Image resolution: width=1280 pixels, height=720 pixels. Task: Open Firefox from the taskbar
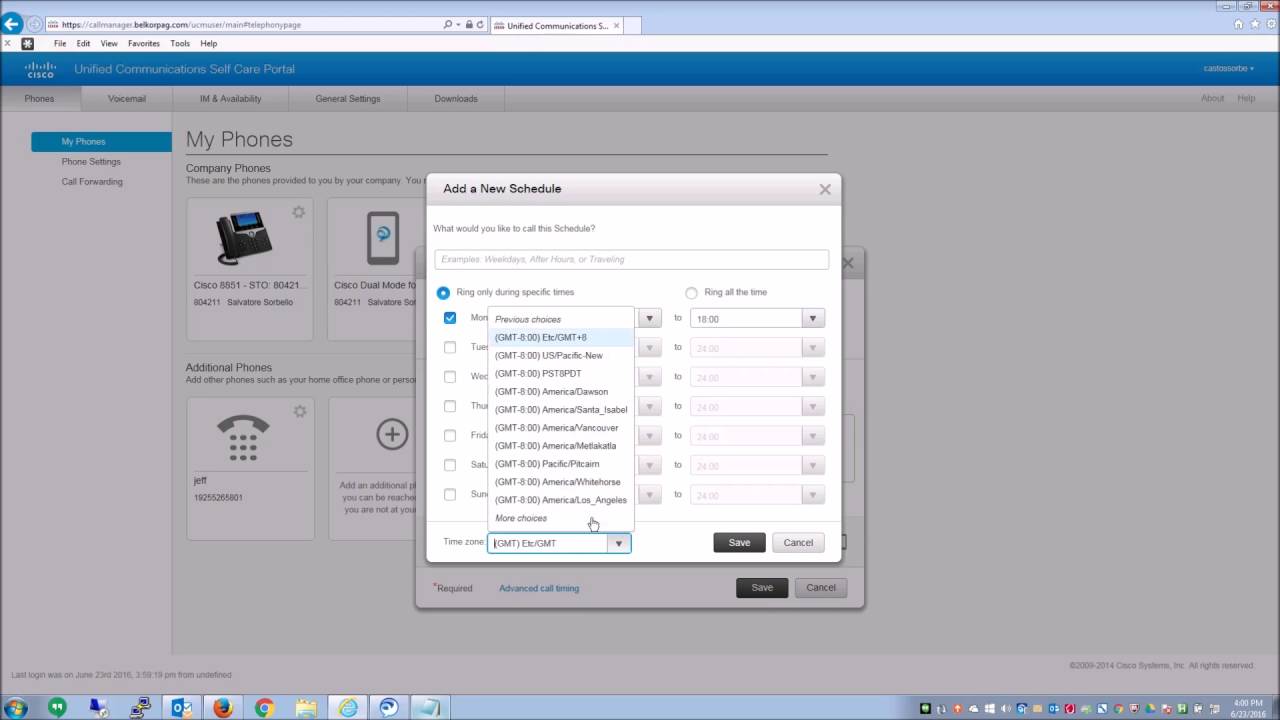click(x=222, y=708)
